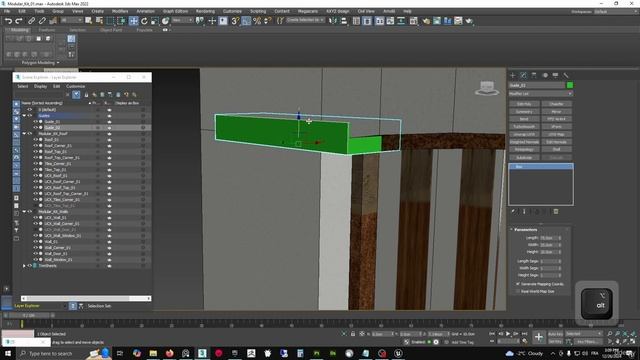Viewport: 640px width, 360px height.
Task: Open the Create Selection Set dropdown
Action: tap(305, 20)
